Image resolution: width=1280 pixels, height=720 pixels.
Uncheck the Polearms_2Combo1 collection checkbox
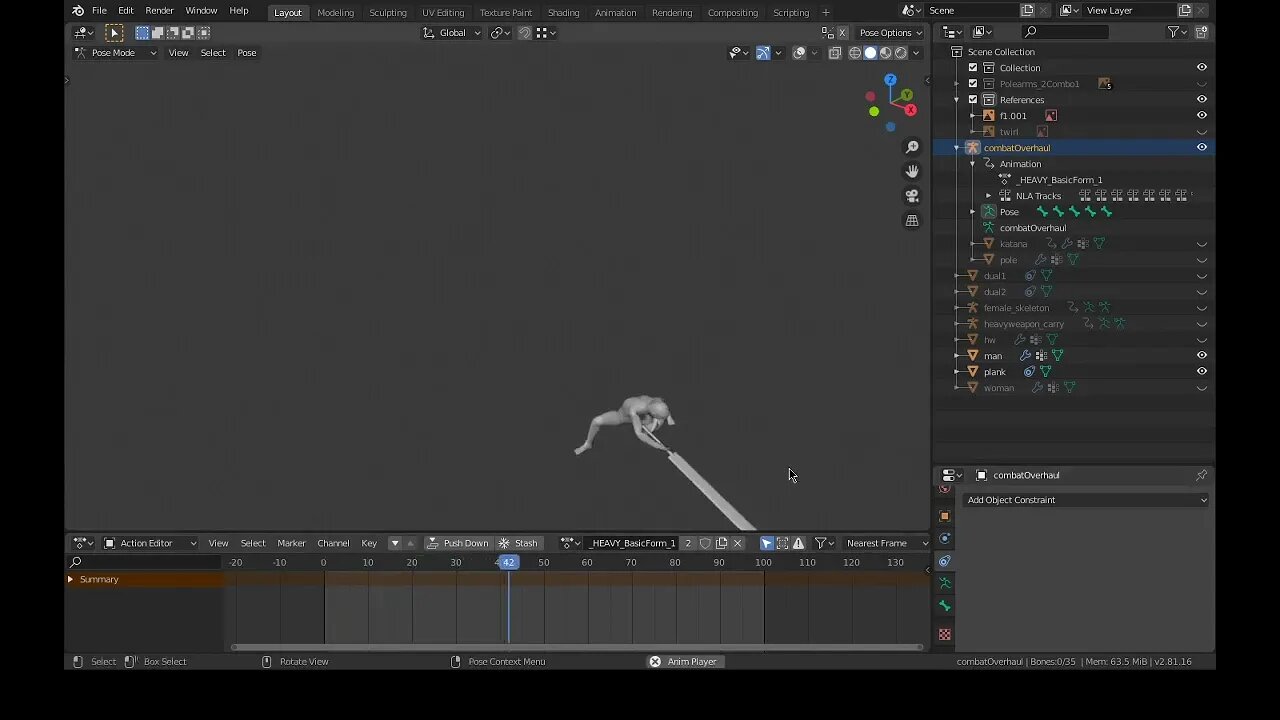coord(973,84)
